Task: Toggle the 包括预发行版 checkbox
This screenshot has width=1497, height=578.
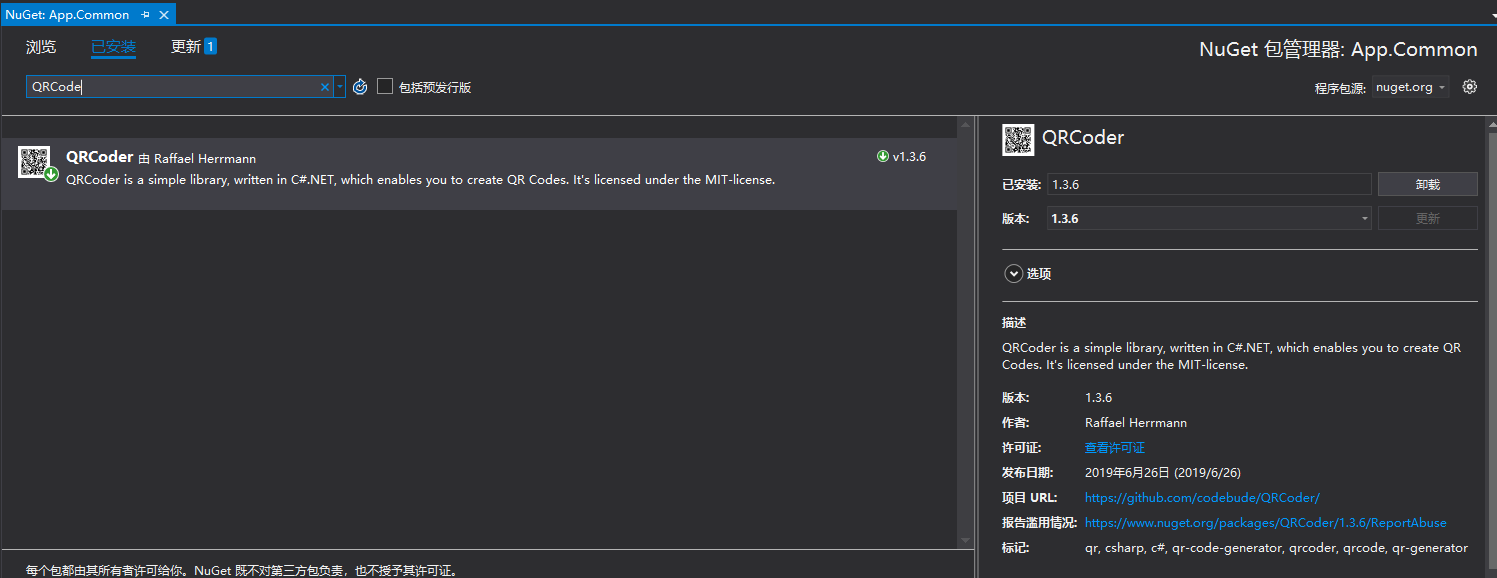Action: click(x=385, y=87)
